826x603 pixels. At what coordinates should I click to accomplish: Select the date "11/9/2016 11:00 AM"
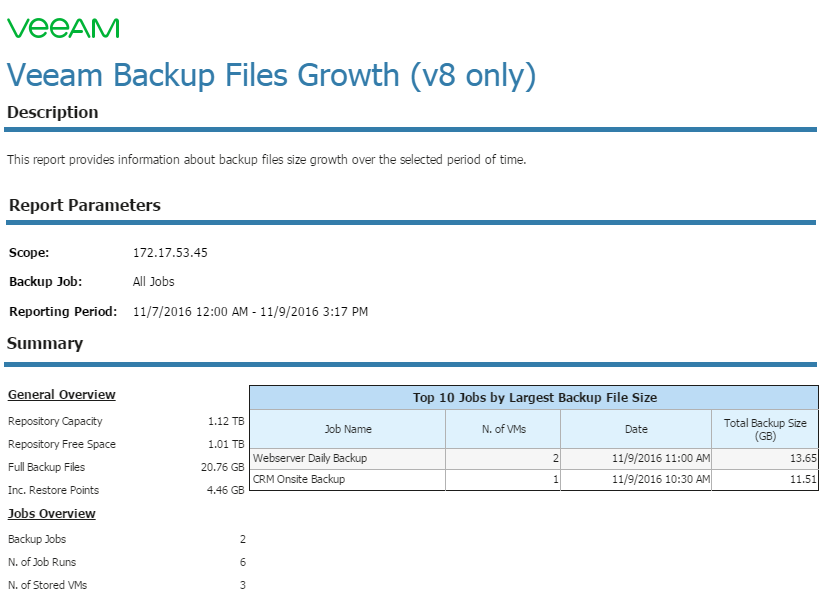point(661,458)
